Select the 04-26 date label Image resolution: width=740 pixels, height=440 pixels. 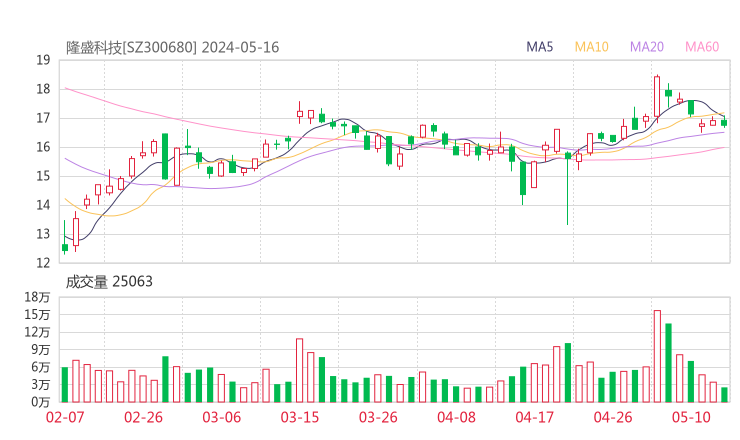point(613,417)
